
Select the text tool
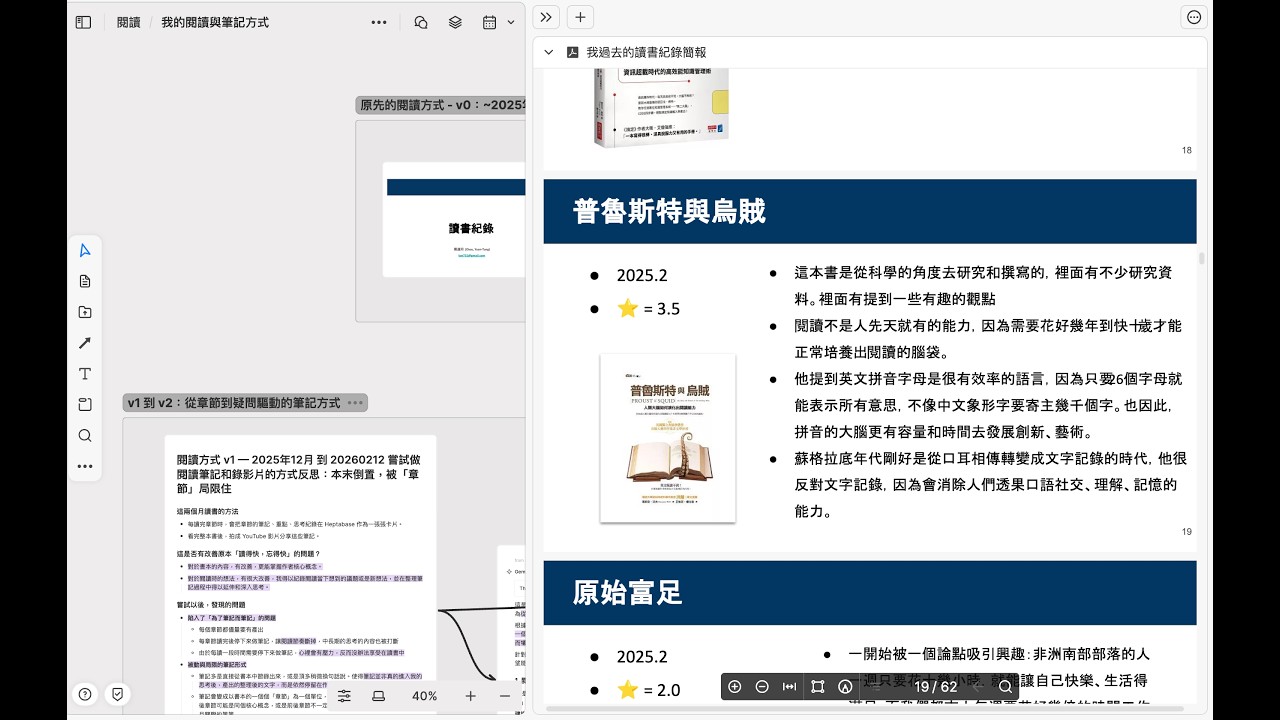[85, 374]
